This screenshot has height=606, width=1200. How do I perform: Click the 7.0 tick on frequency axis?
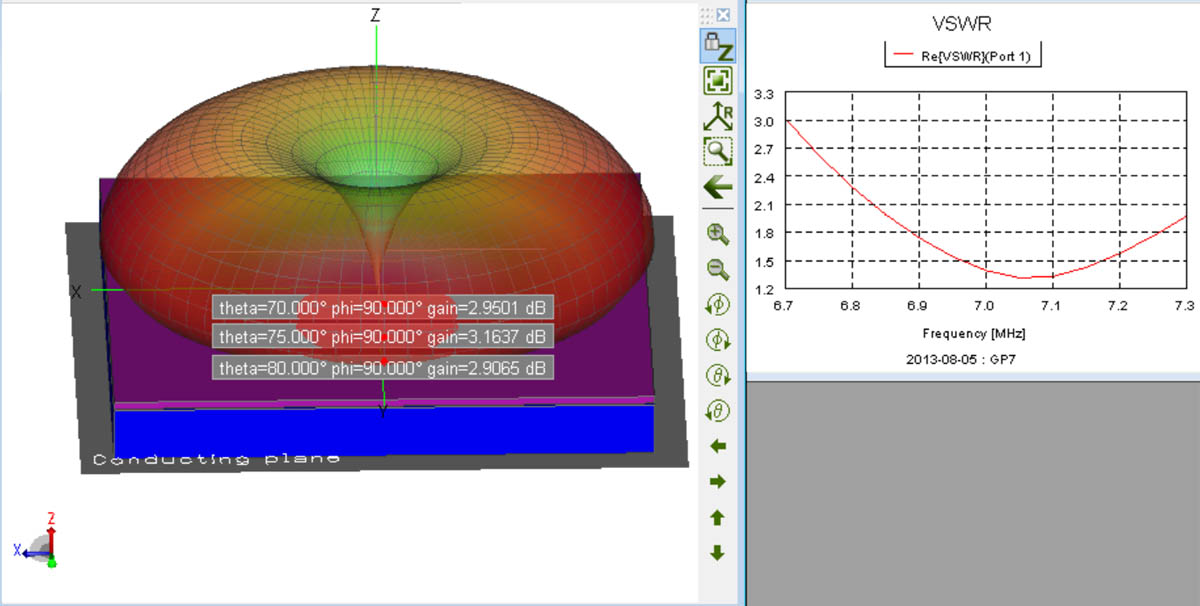point(984,304)
